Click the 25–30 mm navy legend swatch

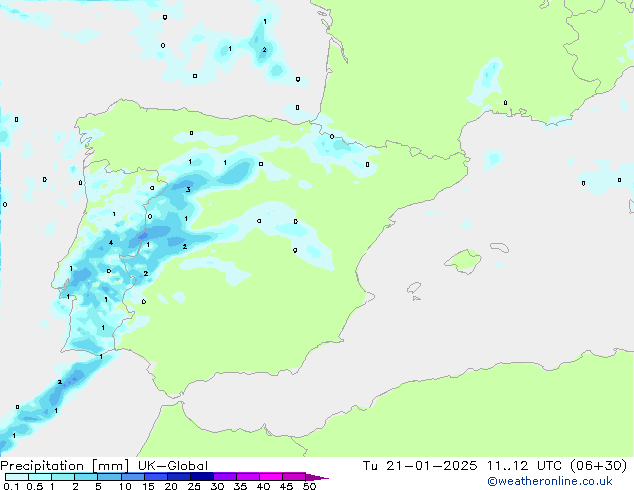pyautogui.click(x=201, y=477)
